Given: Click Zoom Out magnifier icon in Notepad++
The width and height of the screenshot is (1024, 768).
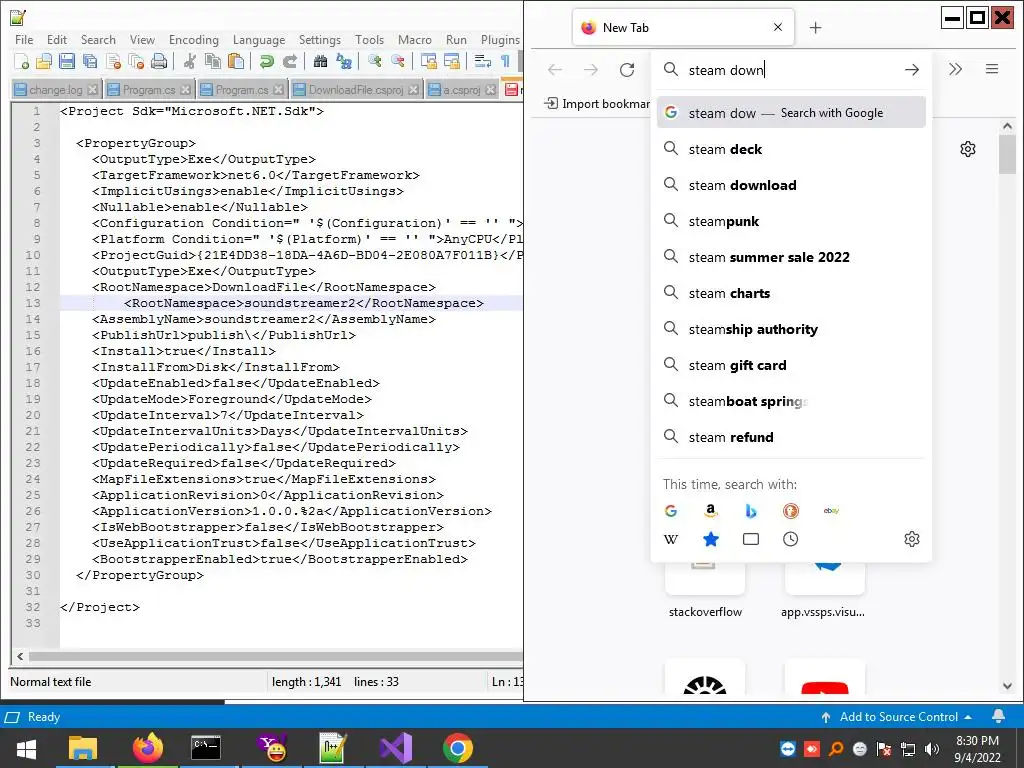Looking at the screenshot, I should pos(397,61).
